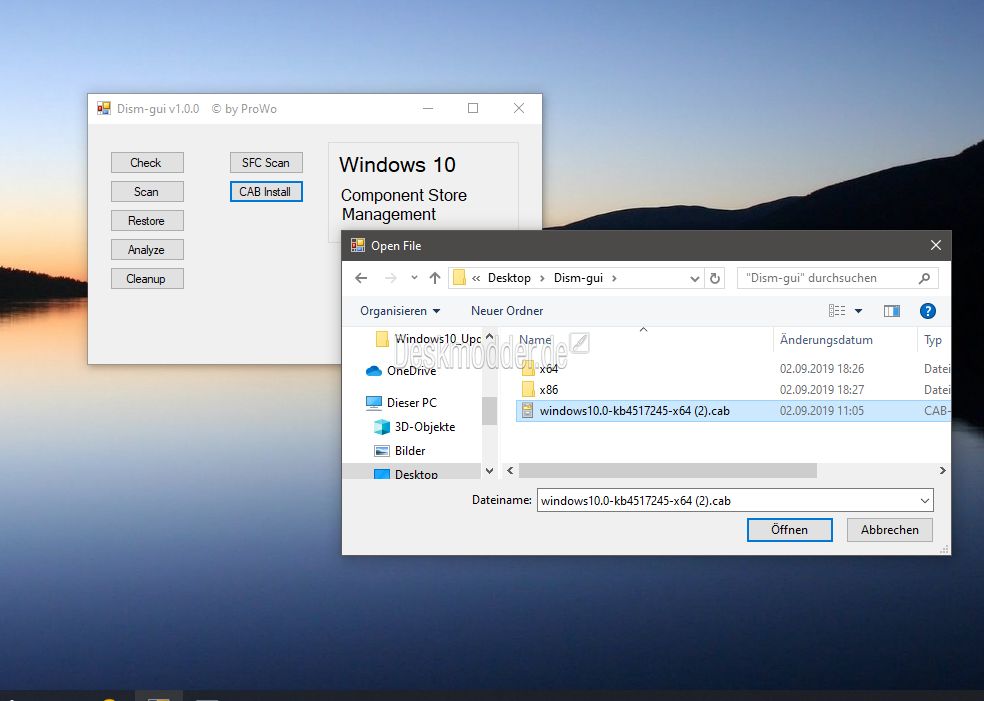Refresh the Dism-gui folder view

point(715,278)
